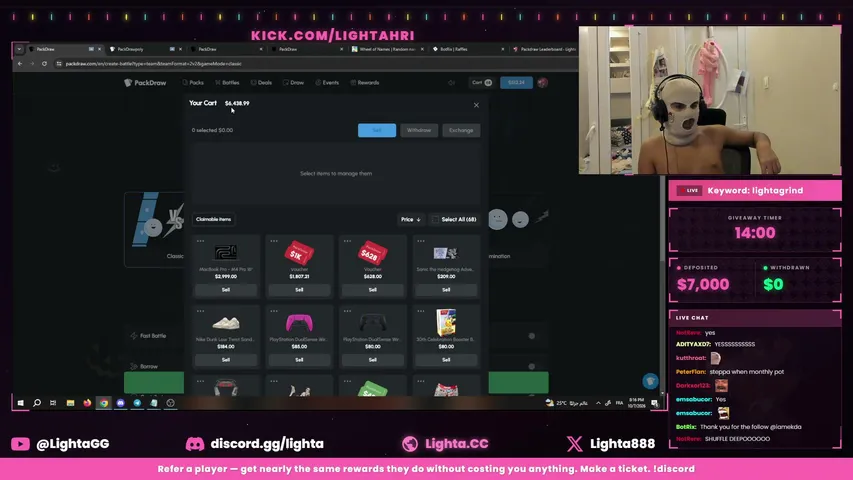This screenshot has width=853, height=480.
Task: Click the Withdraw button in cart
Action: click(x=419, y=130)
